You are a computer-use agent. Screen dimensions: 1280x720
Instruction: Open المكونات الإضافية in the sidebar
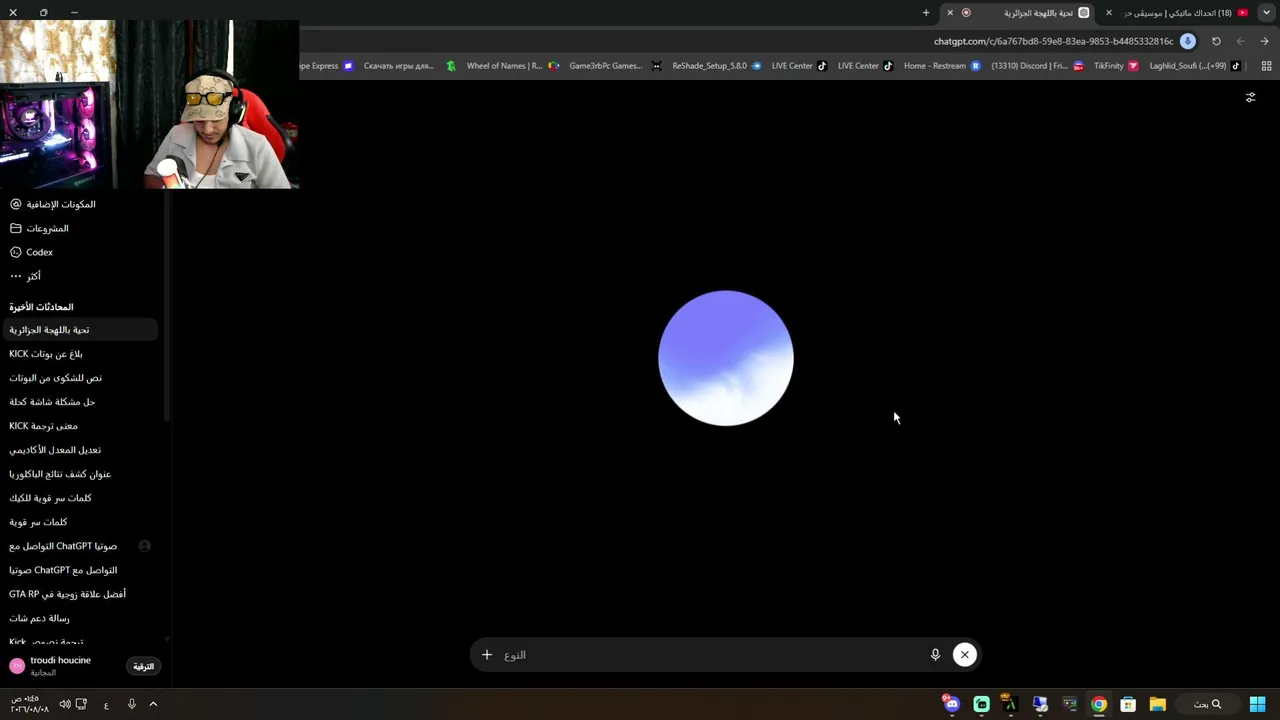pyautogui.click(x=79, y=204)
